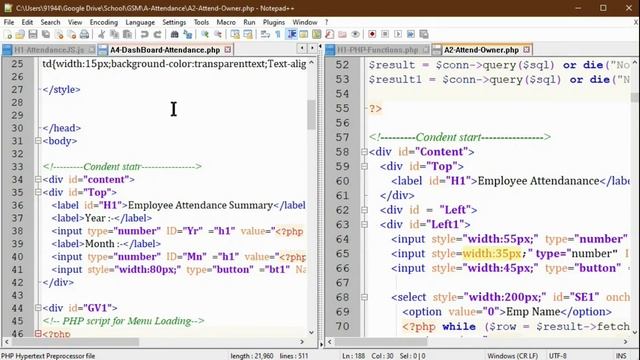Open the Plugins menu

point(273,22)
